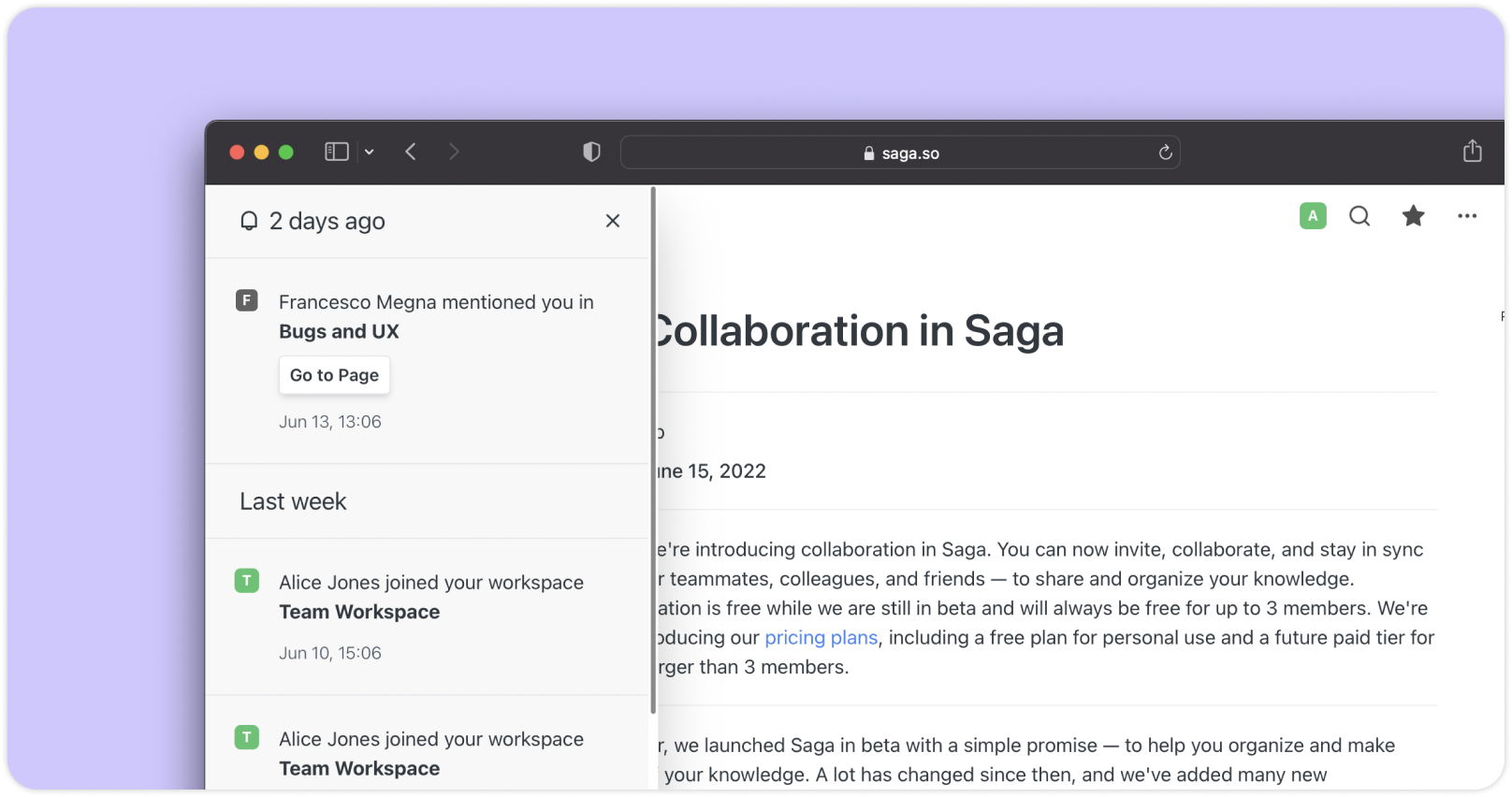
Task: Select the Jun 10 Alice Jones notification
Action: click(430, 583)
